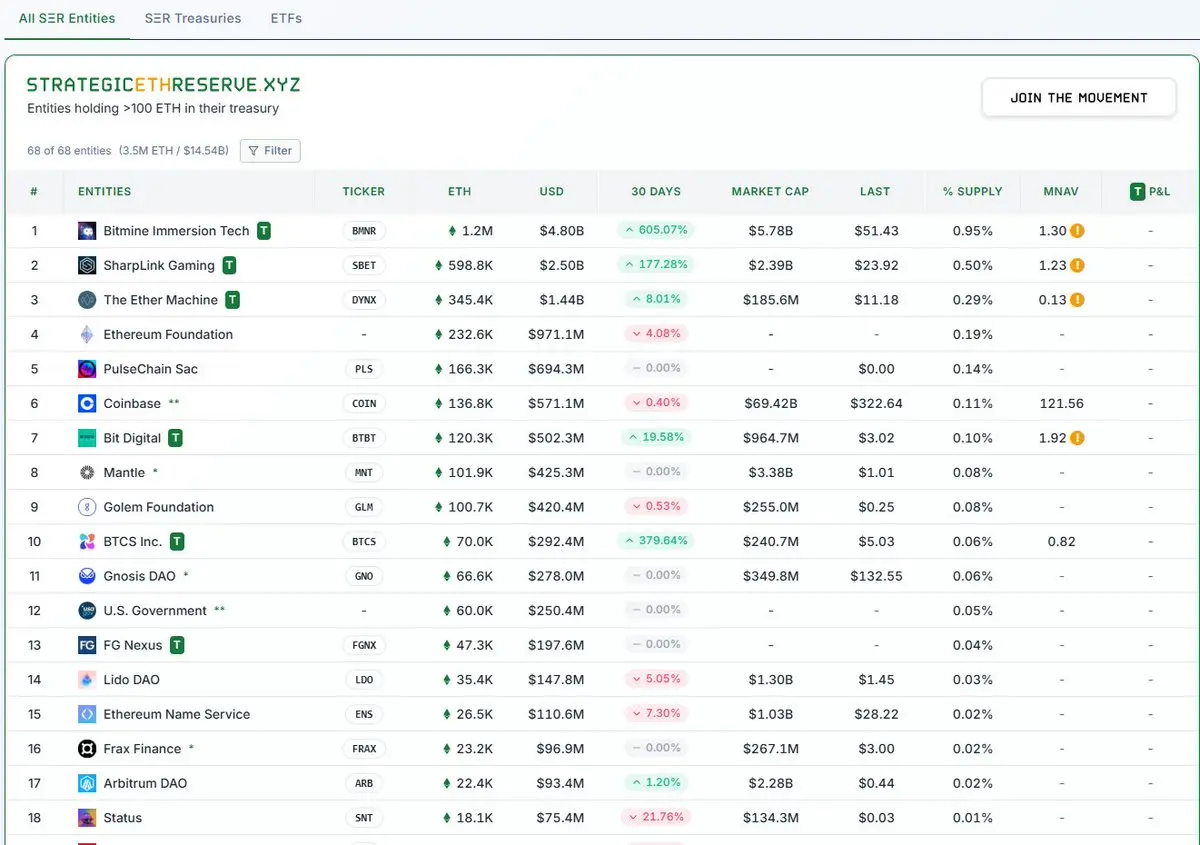Click the orange MNAV warning icon for Bit Digital

coord(1078,438)
